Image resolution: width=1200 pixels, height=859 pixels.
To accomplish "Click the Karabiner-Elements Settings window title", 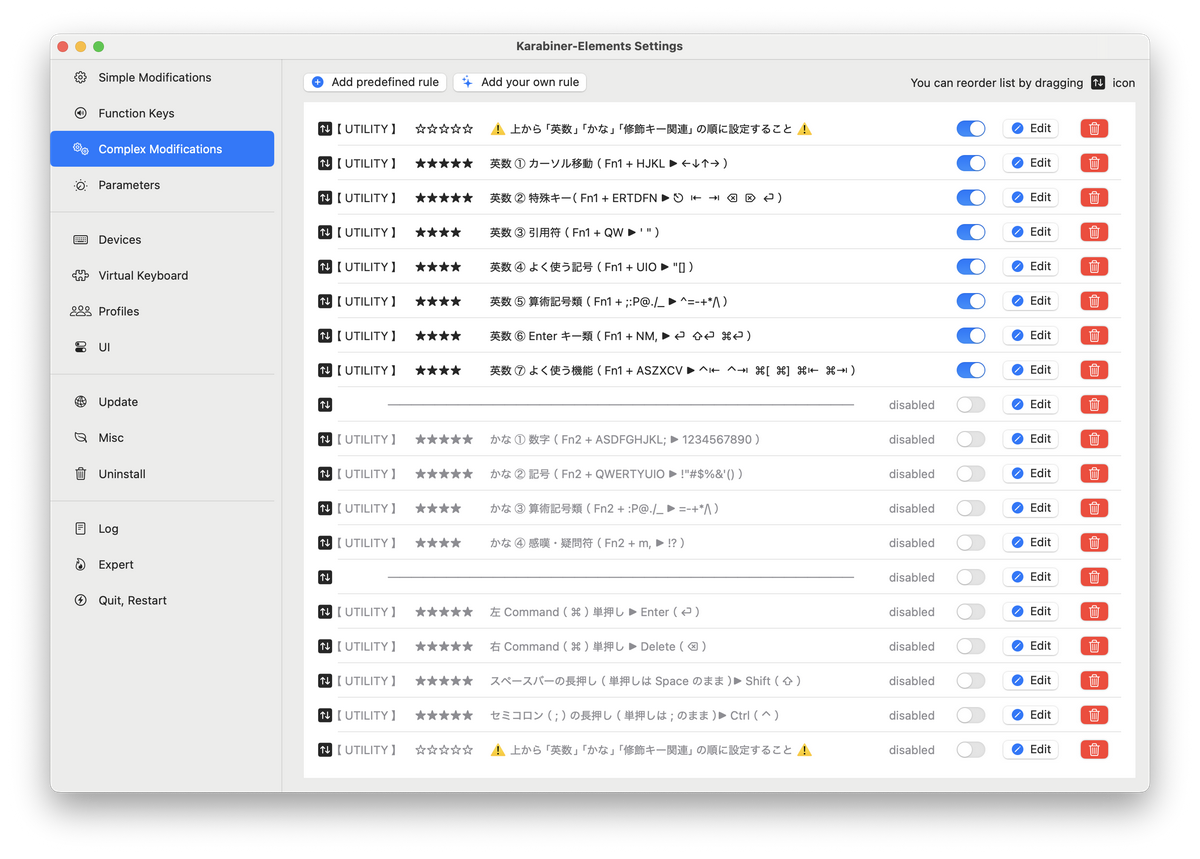I will [600, 46].
